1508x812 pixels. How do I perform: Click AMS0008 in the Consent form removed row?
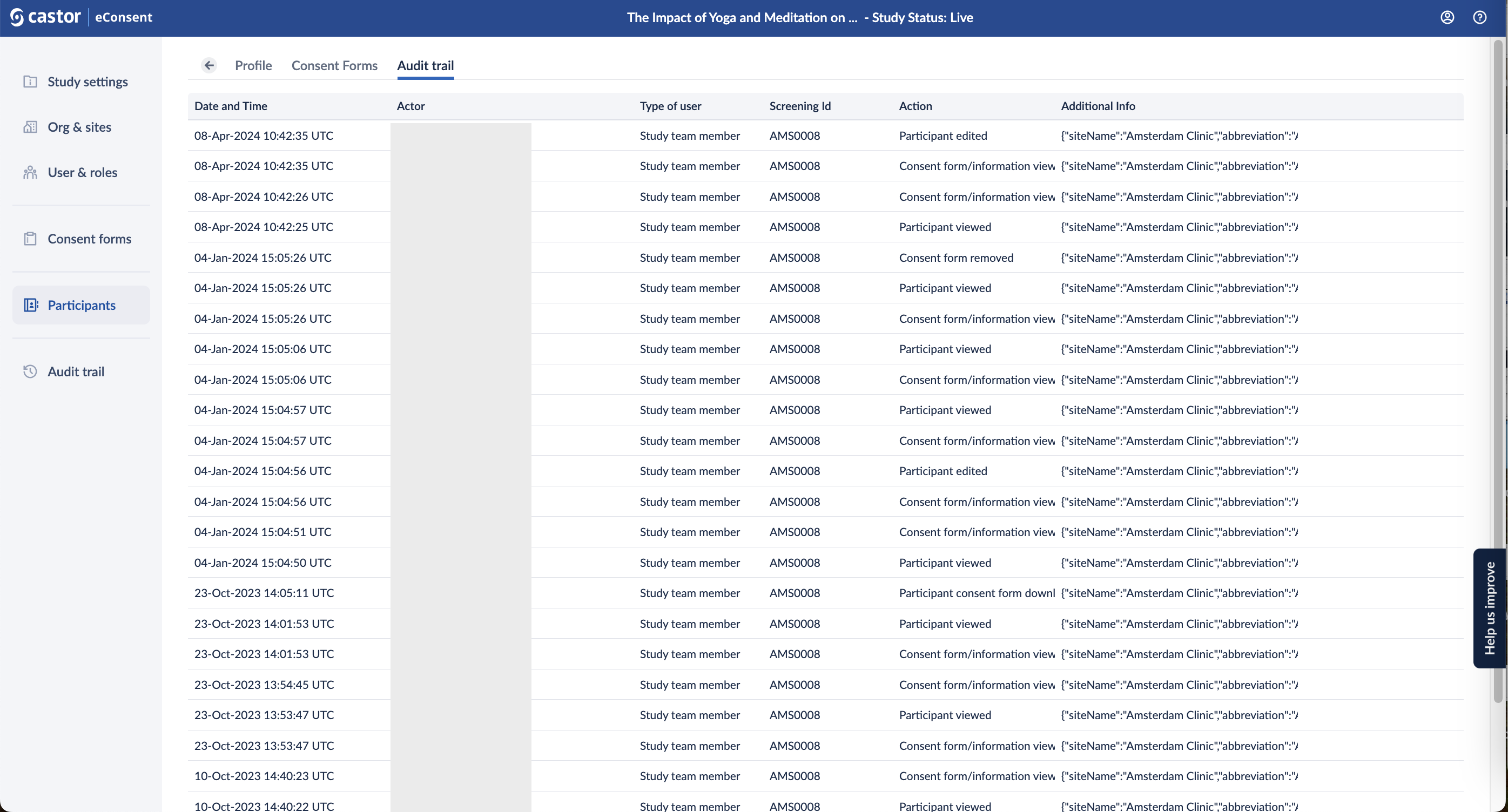pos(795,258)
